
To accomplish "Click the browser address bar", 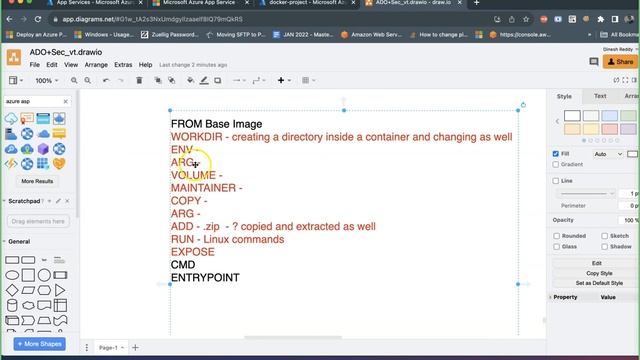I will coord(269,19).
